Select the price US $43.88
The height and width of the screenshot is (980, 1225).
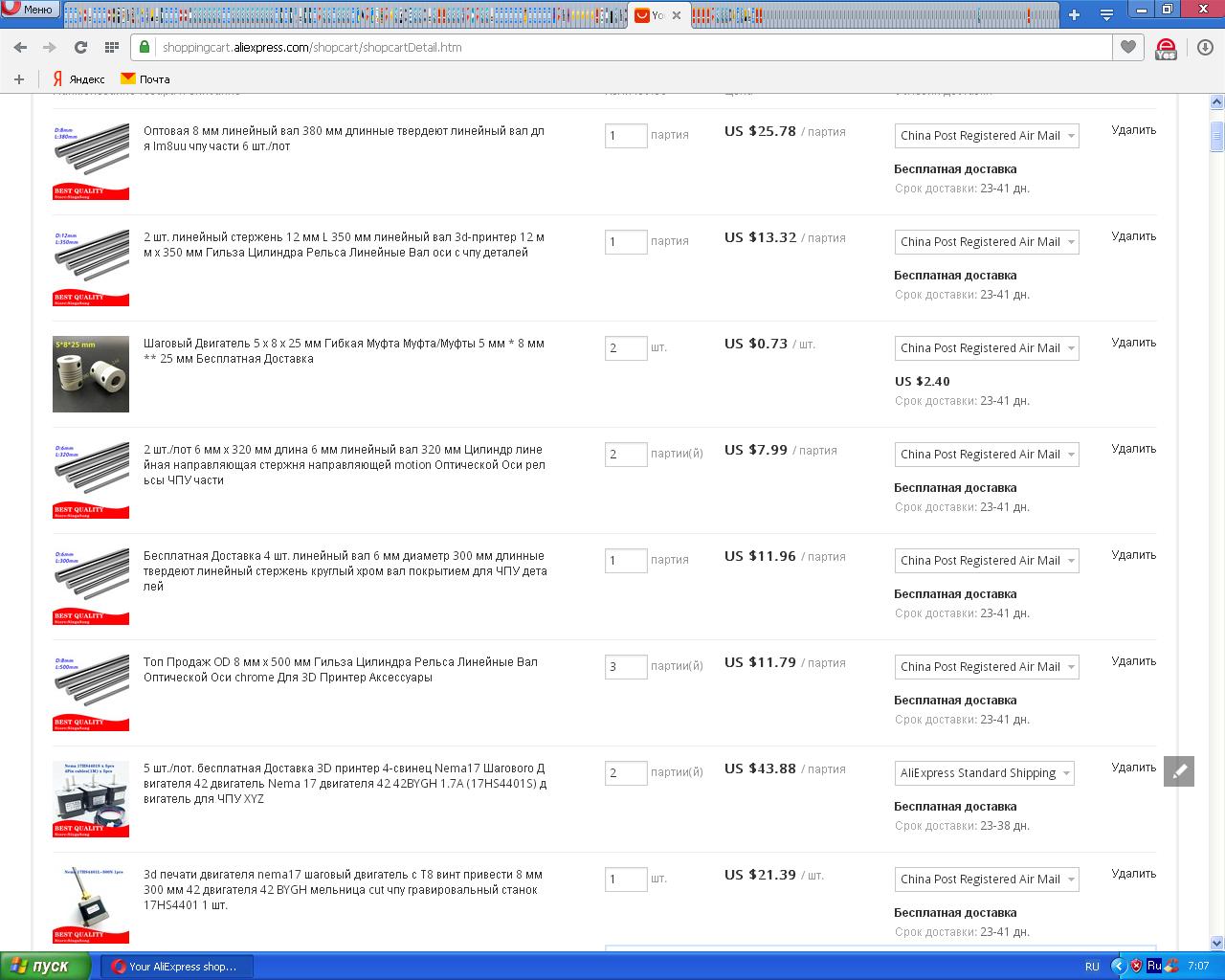(760, 768)
